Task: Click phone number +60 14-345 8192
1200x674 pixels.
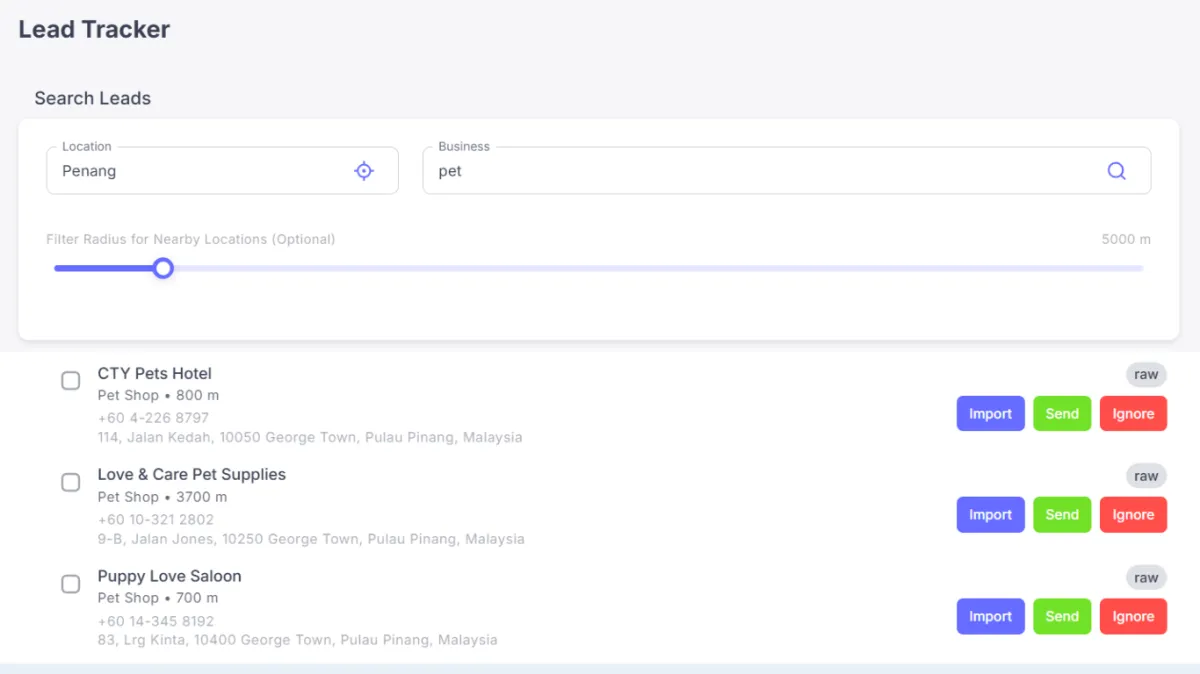Action: tap(155, 621)
